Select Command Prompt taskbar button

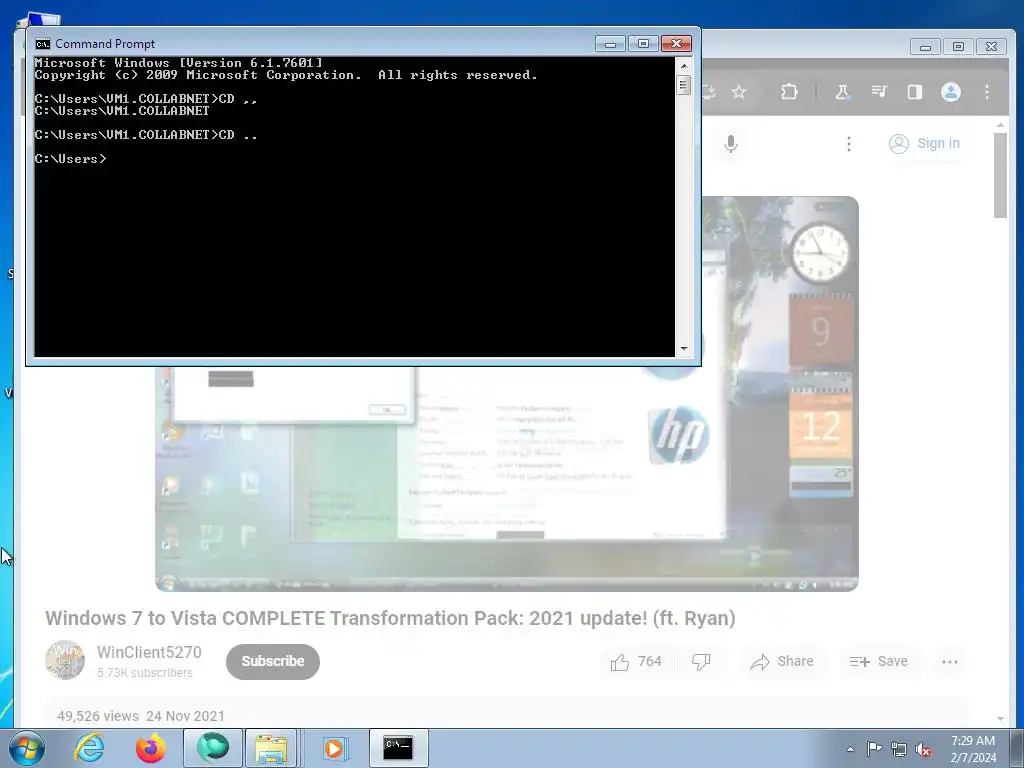(398, 748)
